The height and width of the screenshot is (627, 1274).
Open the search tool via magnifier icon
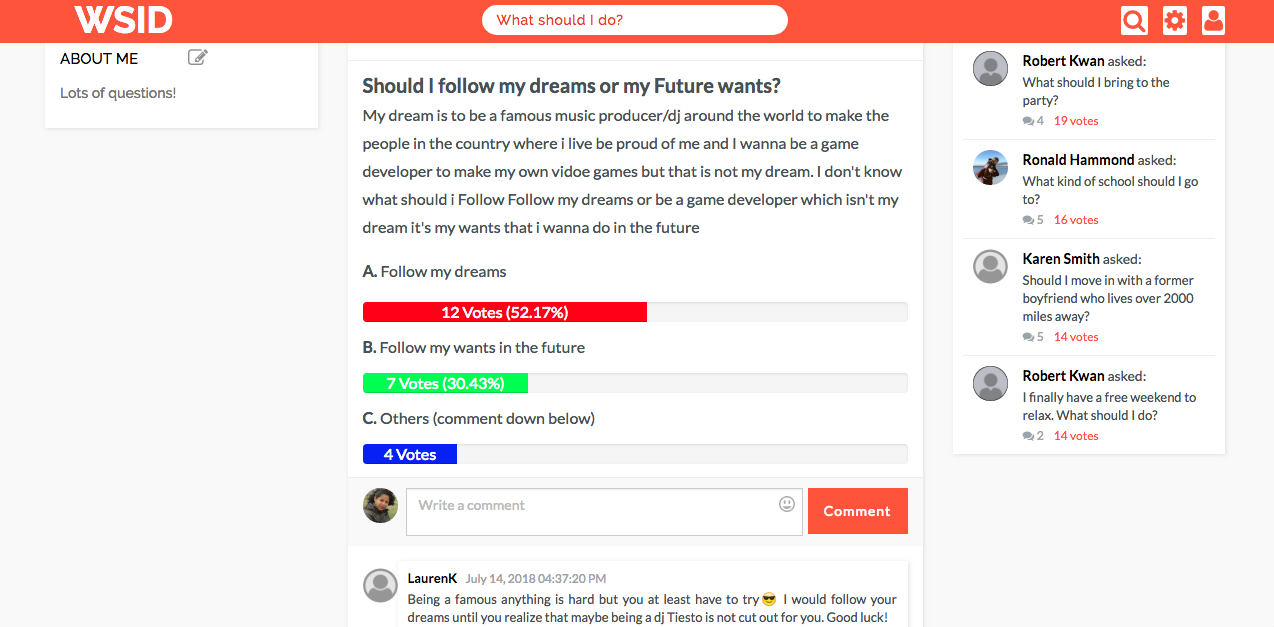pos(1134,20)
